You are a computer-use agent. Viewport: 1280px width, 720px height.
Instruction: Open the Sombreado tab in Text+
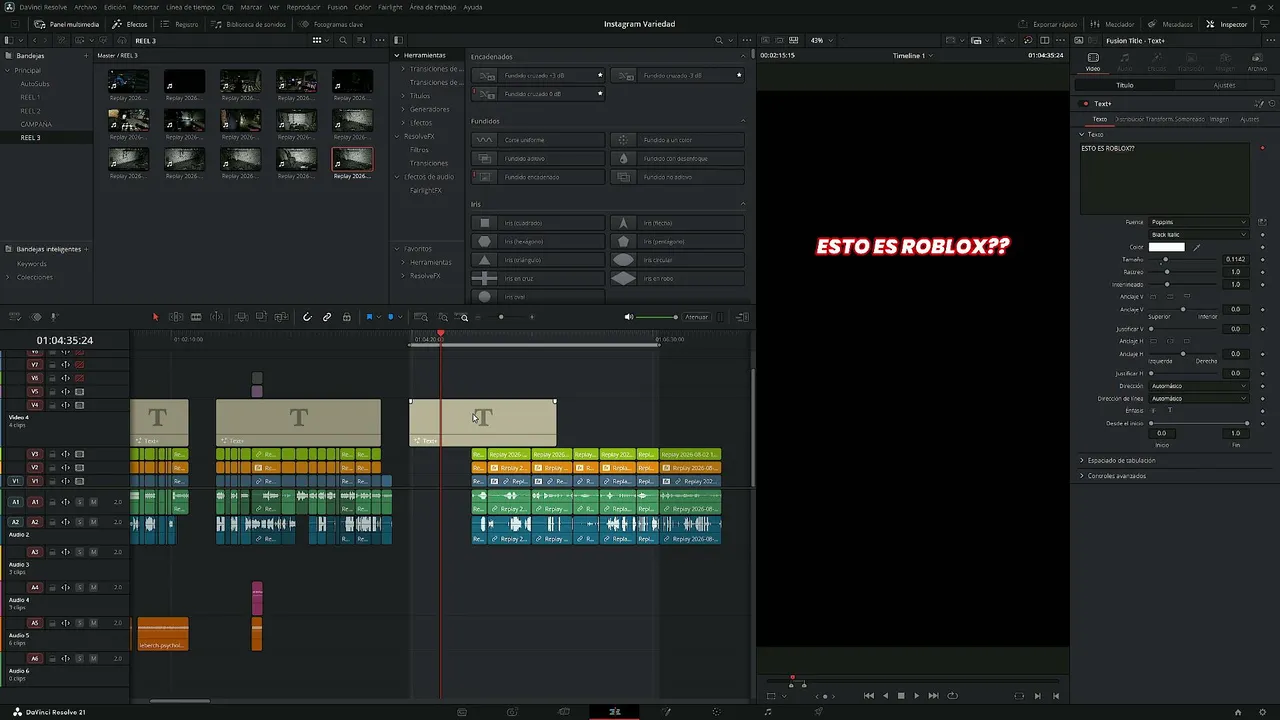pos(1189,119)
